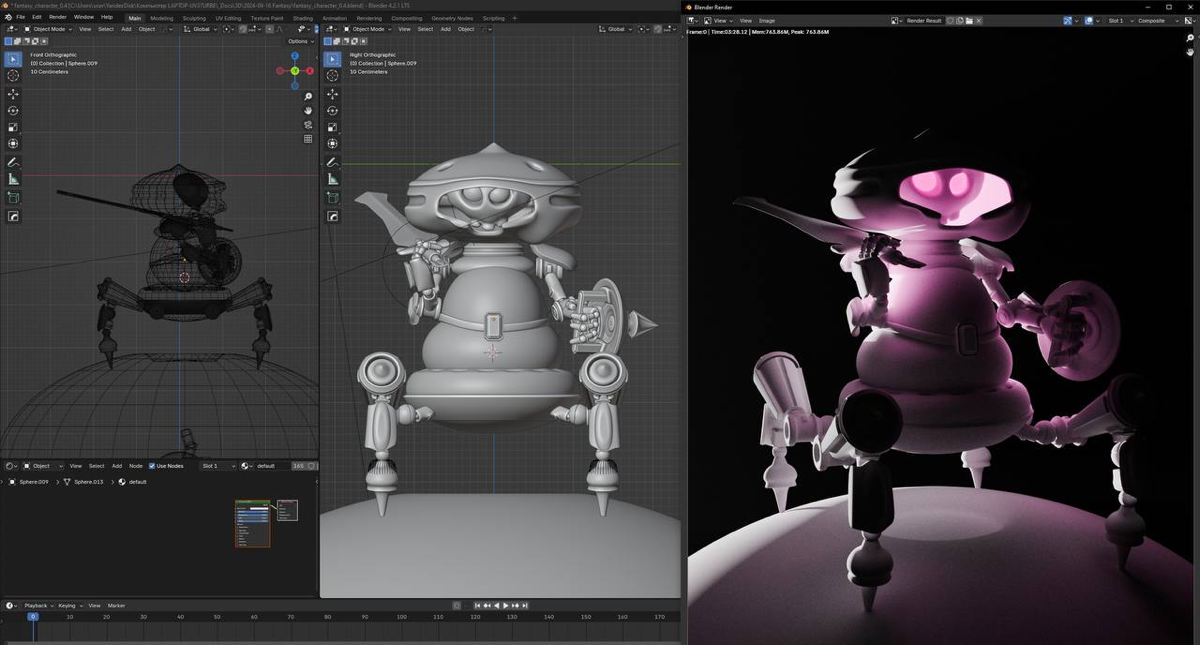1200x645 pixels.
Task: Click the default material name field
Action: click(272, 466)
